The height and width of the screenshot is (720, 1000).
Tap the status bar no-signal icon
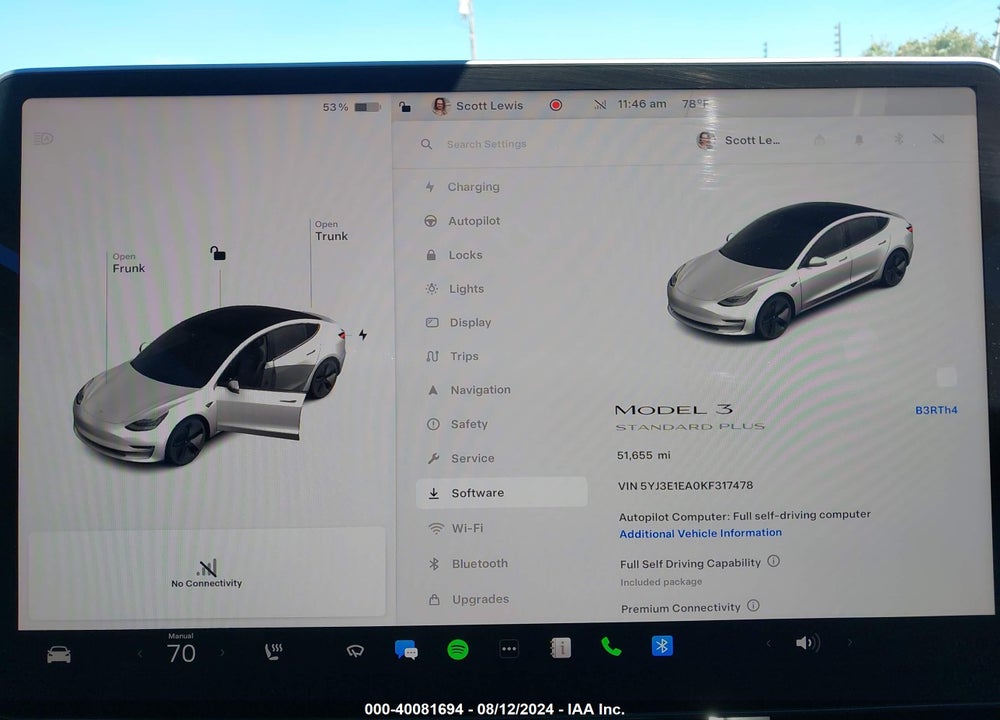599,104
